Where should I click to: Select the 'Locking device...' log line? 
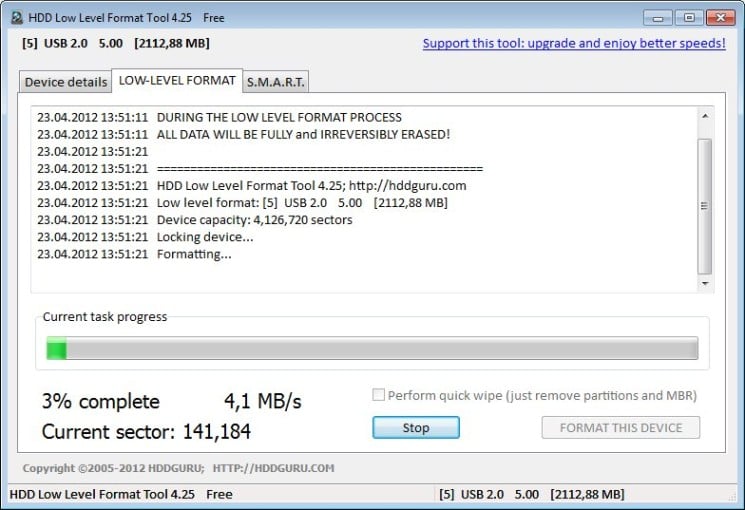(145, 237)
